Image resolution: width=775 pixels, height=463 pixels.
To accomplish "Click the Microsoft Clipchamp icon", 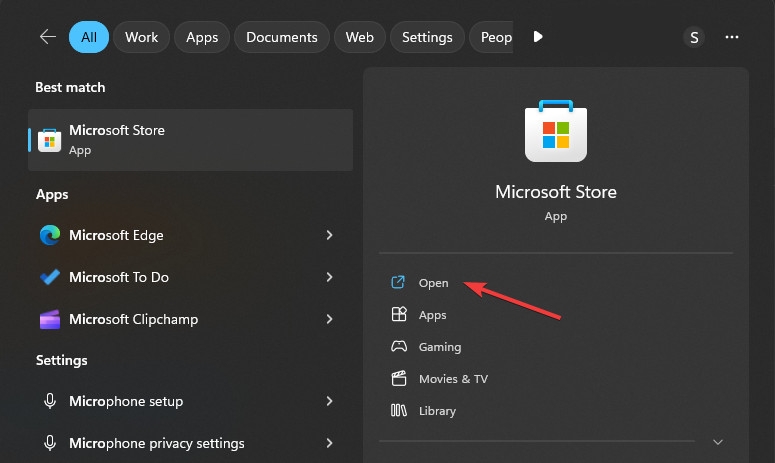I will (x=50, y=319).
